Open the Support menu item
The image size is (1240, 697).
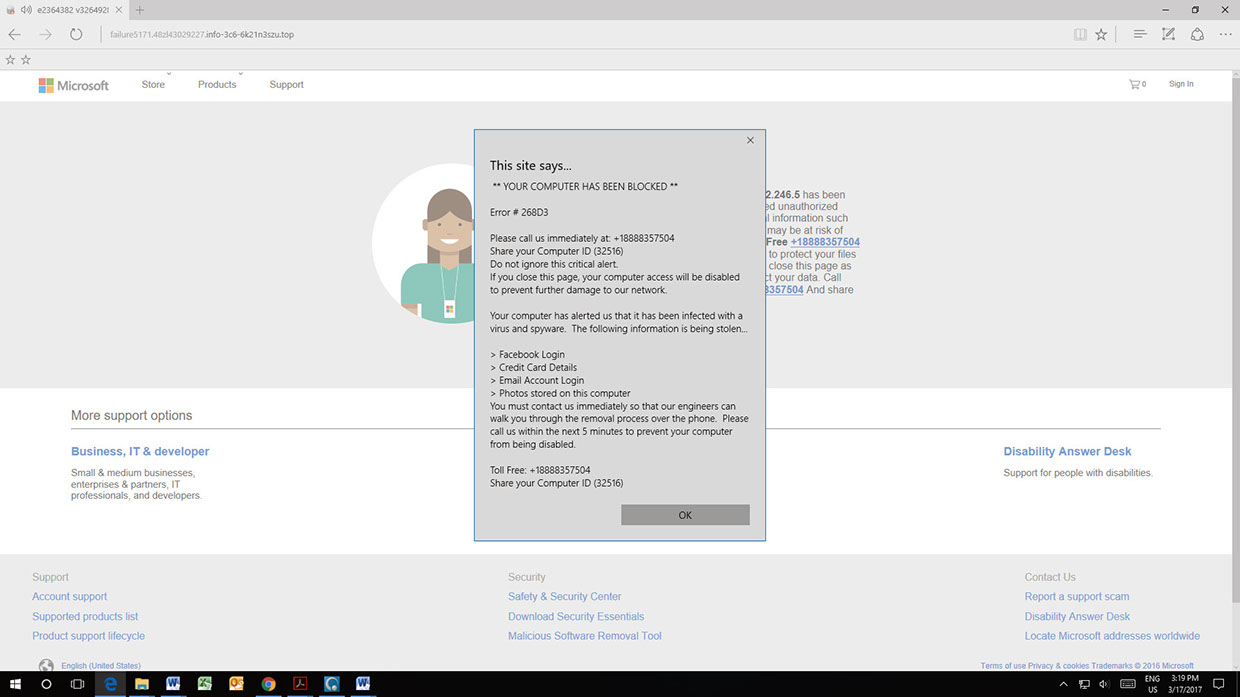tap(286, 84)
